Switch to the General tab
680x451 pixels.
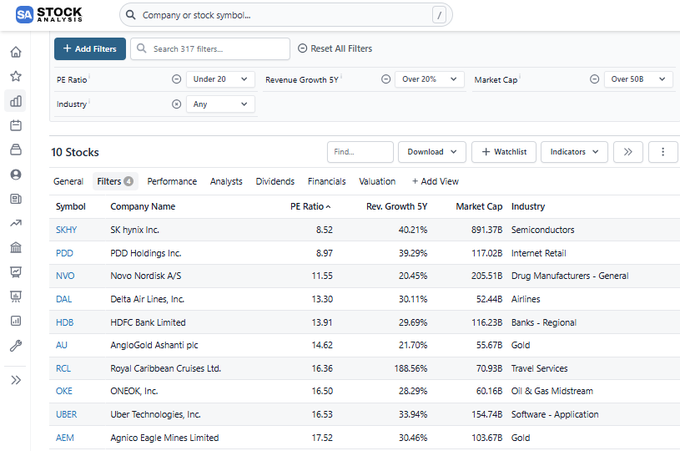68,181
